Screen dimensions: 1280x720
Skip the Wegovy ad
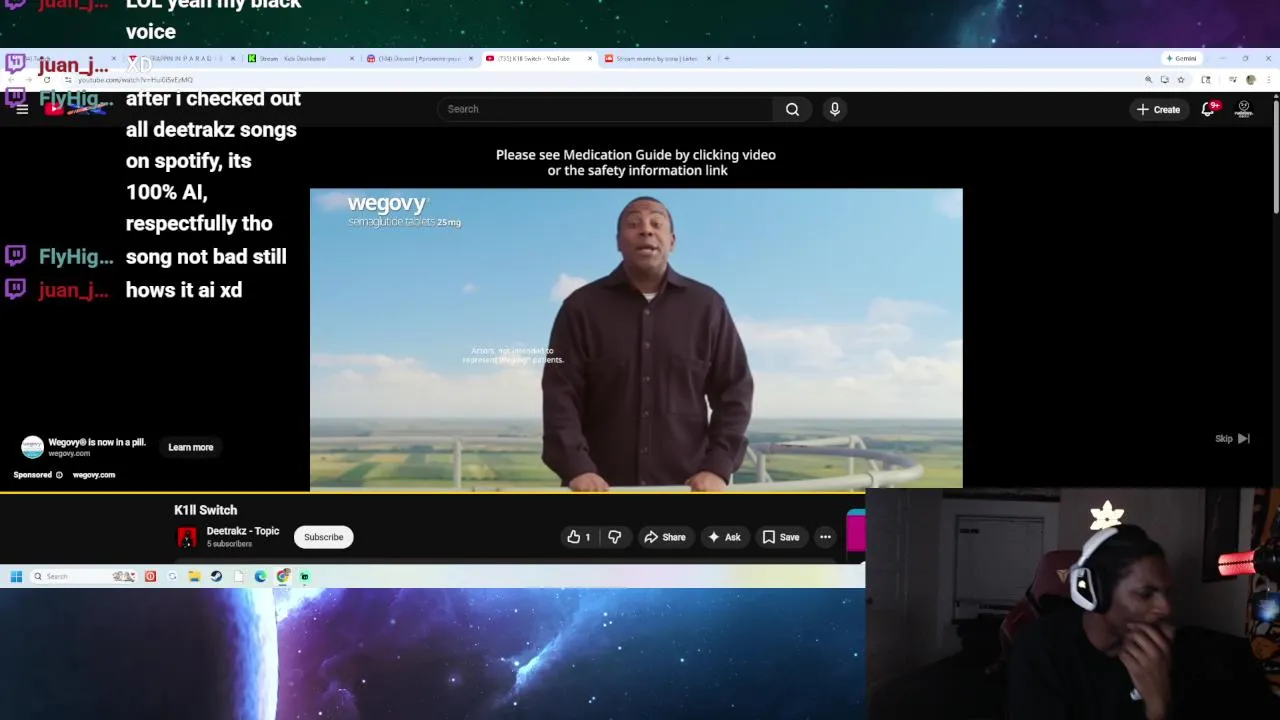[1232, 438]
